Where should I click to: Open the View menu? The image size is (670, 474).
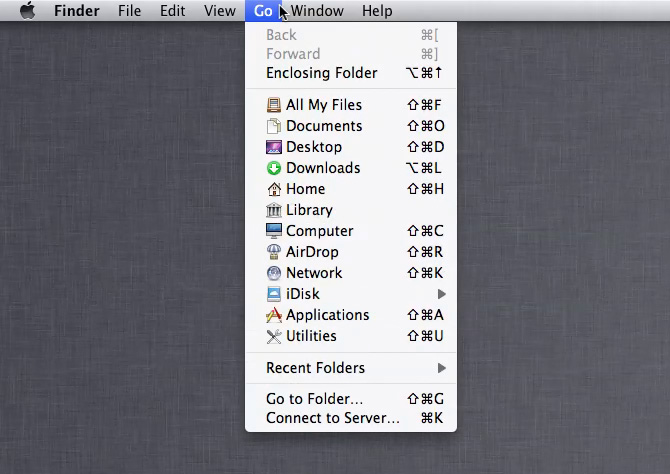click(x=220, y=11)
